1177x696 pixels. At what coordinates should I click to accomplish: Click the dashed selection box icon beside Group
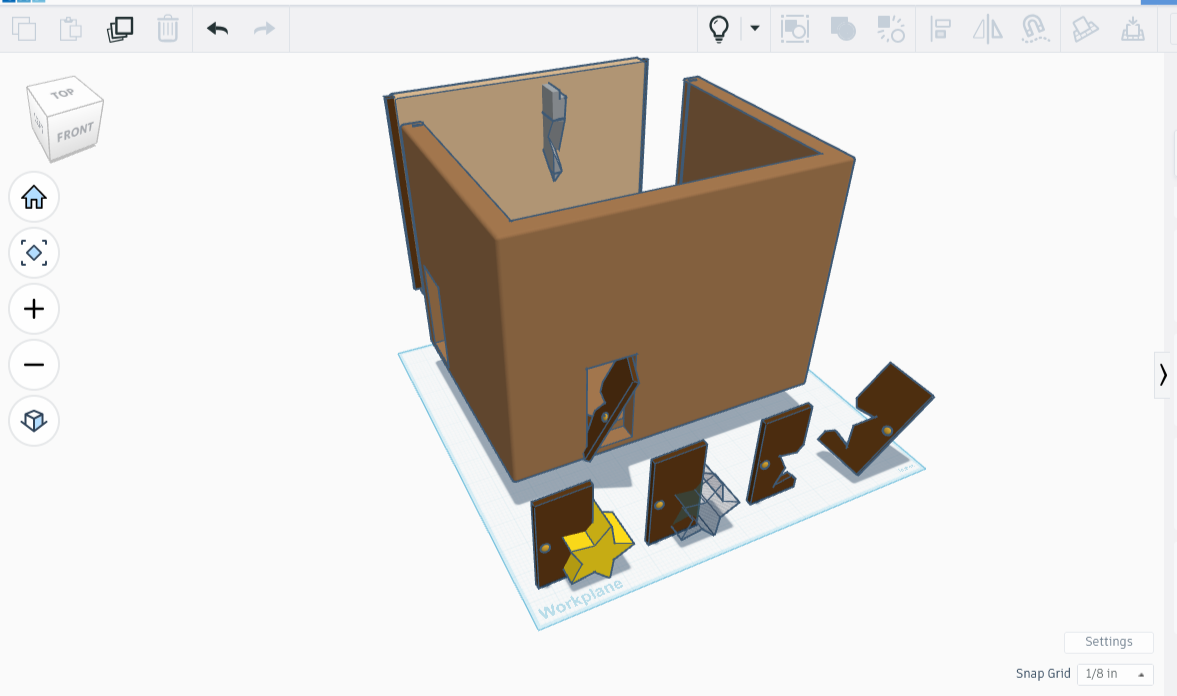click(x=795, y=29)
